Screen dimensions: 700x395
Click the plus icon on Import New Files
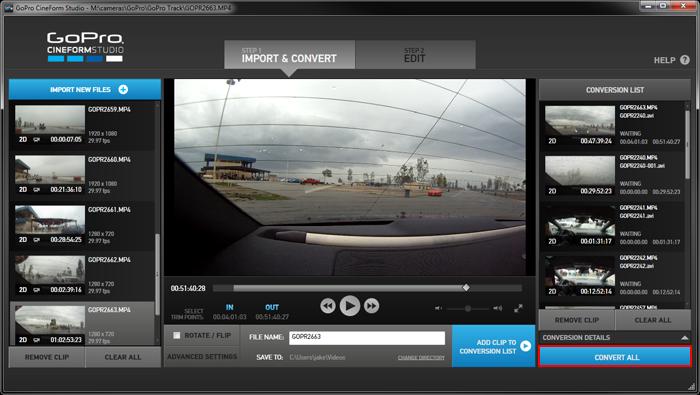[123, 89]
